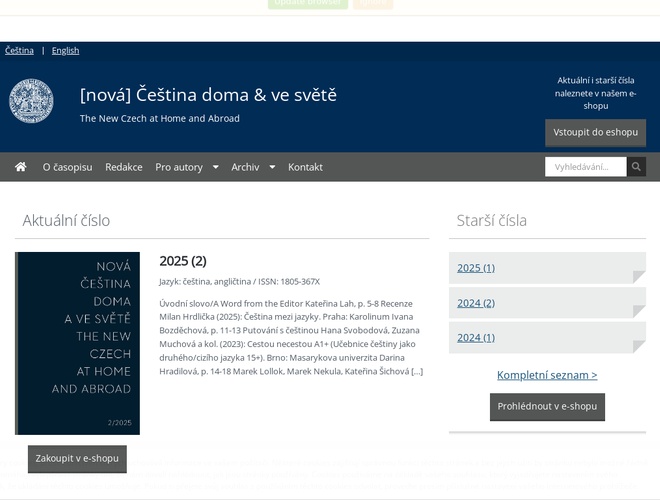
Task: Open the Kompletní seznam link
Action: pyautogui.click(x=547, y=375)
